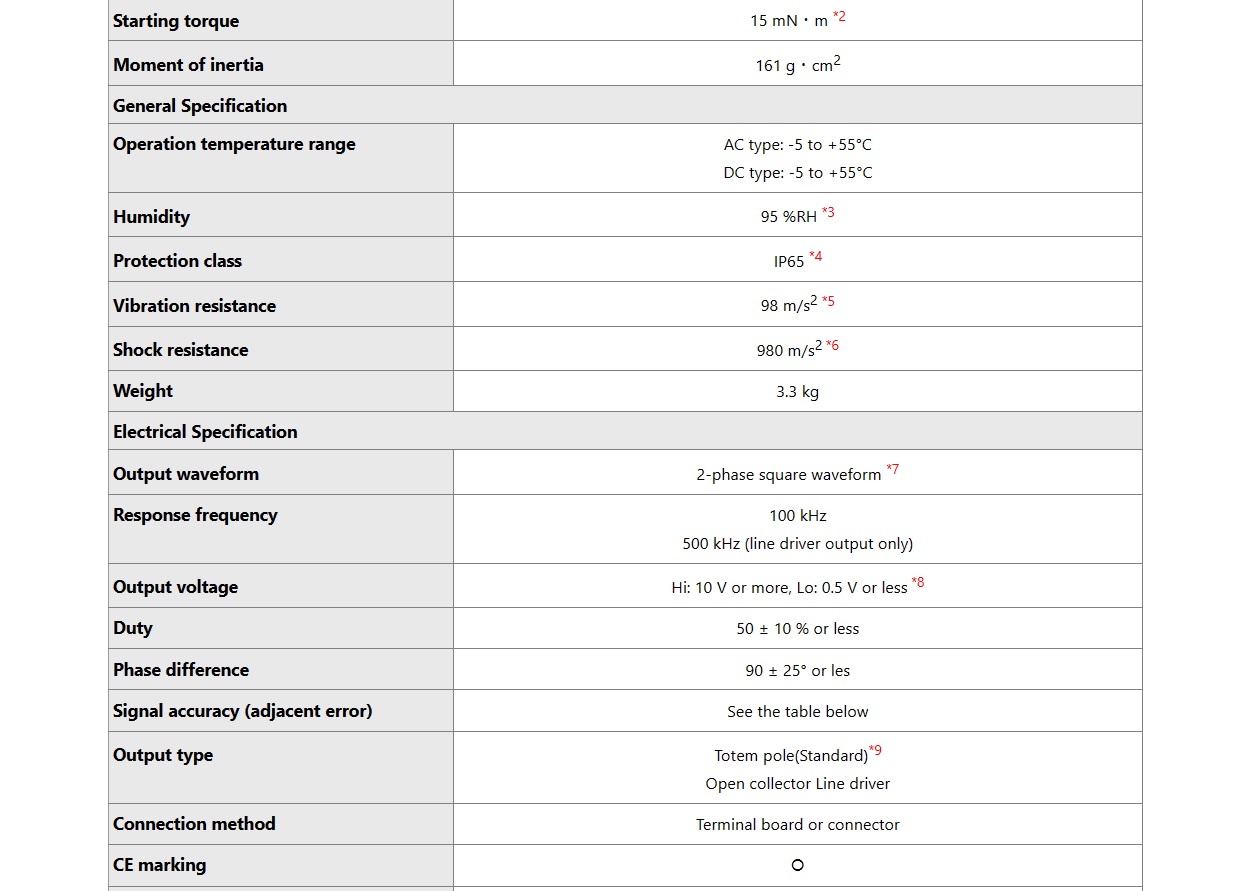Click the 'Terminal board or connector' value
Image resolution: width=1243 pixels, height=891 pixels.
797,825
